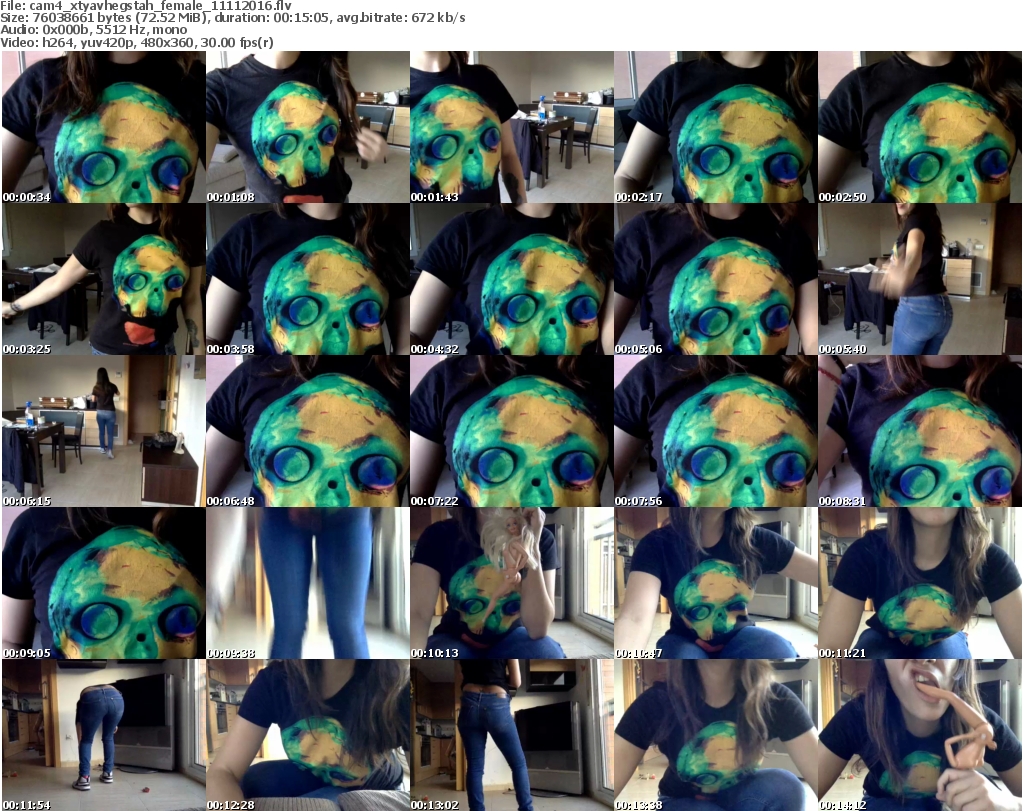View the frame timestamped 00:14:12

[920, 735]
